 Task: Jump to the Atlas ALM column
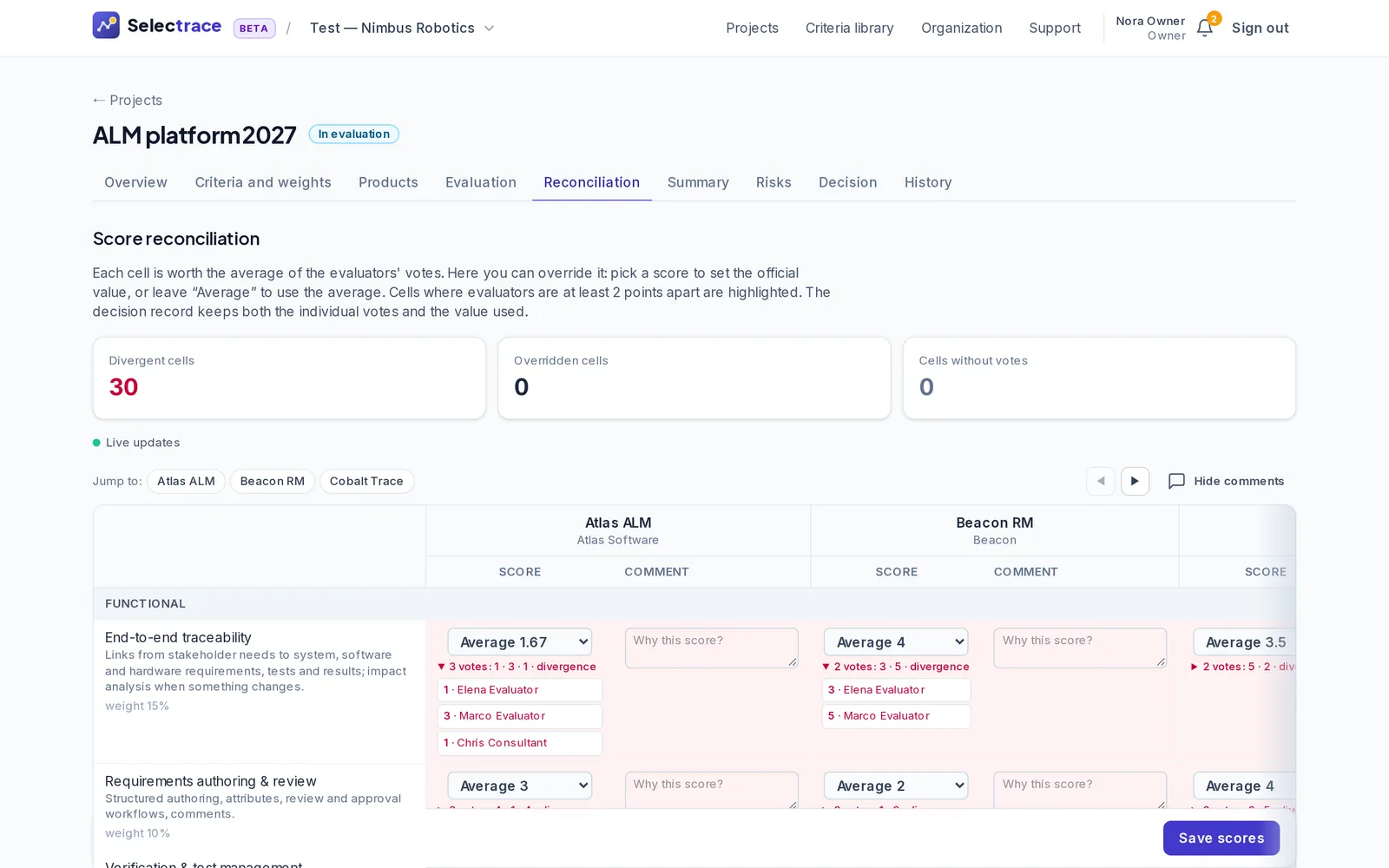(186, 481)
